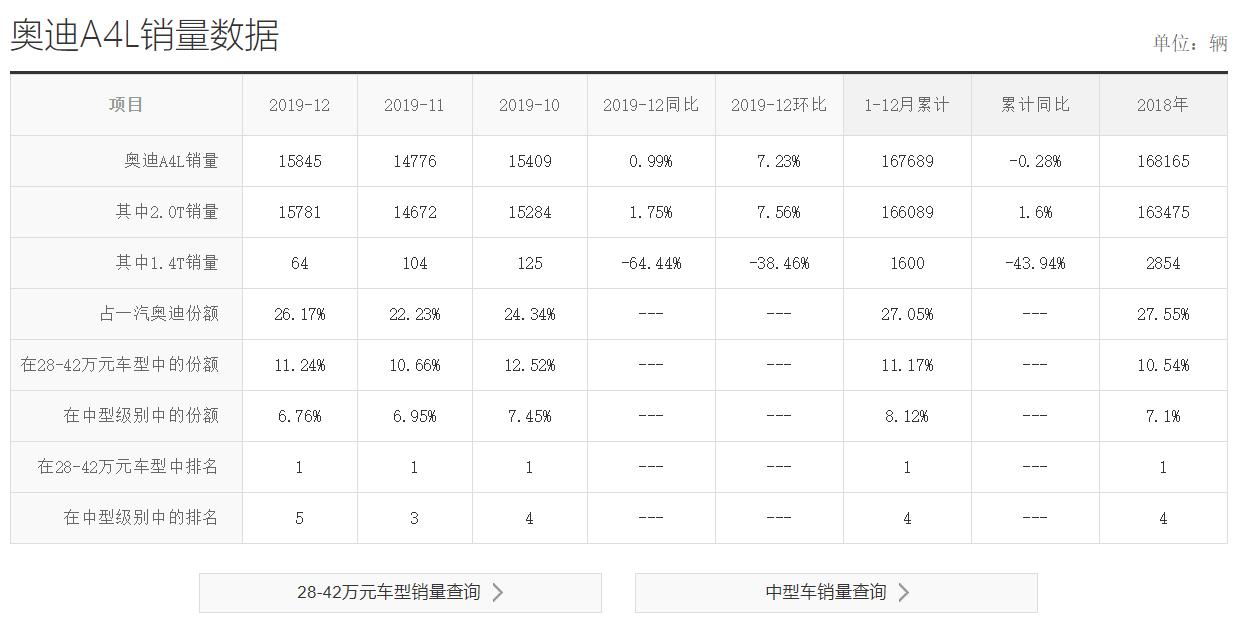Click the 累计同比 column header
1258x625 pixels.
(x=1035, y=104)
